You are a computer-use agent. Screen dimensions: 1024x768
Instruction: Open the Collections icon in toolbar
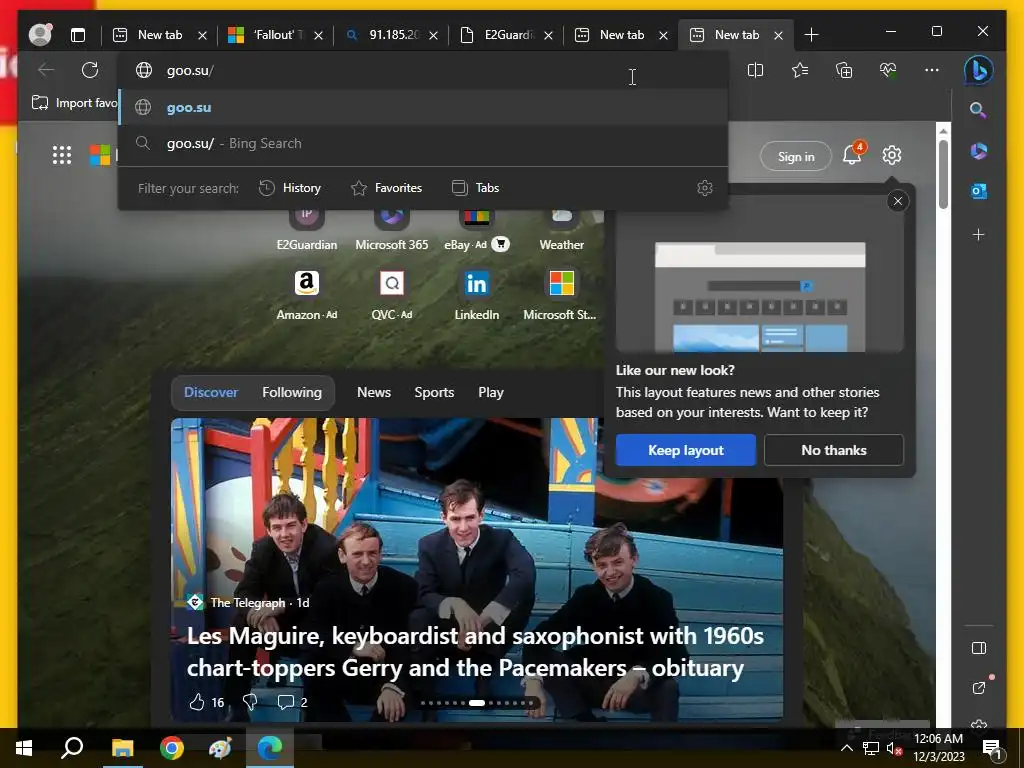[844, 70]
